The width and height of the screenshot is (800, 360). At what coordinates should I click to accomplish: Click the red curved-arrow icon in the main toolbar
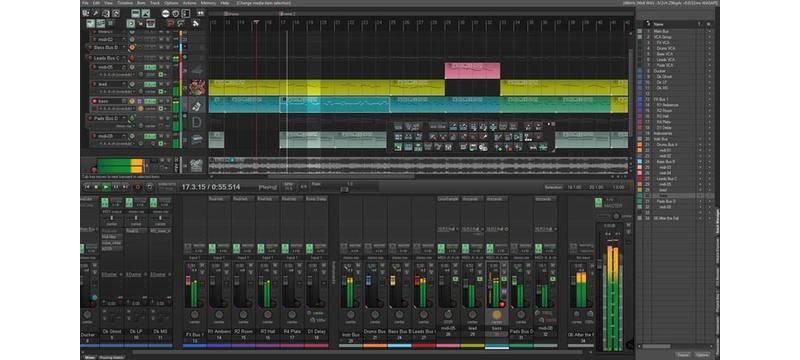click(170, 23)
